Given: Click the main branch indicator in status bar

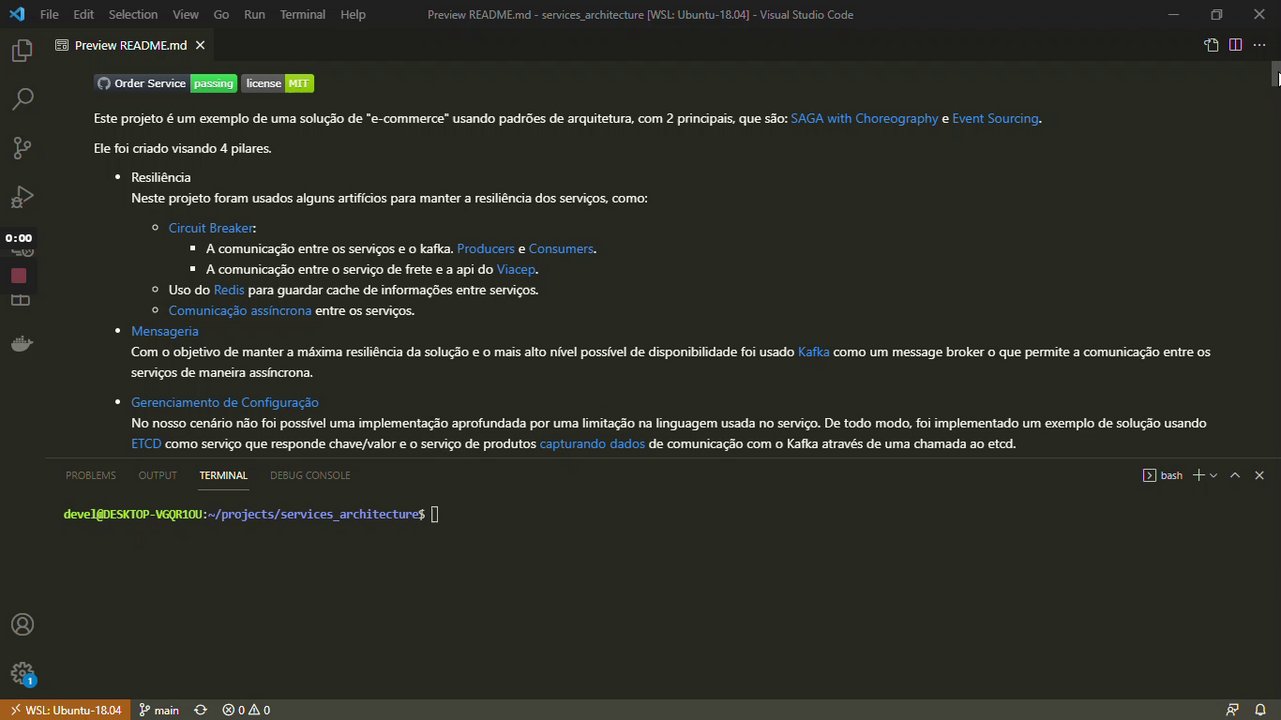Looking at the screenshot, I should (x=159, y=710).
